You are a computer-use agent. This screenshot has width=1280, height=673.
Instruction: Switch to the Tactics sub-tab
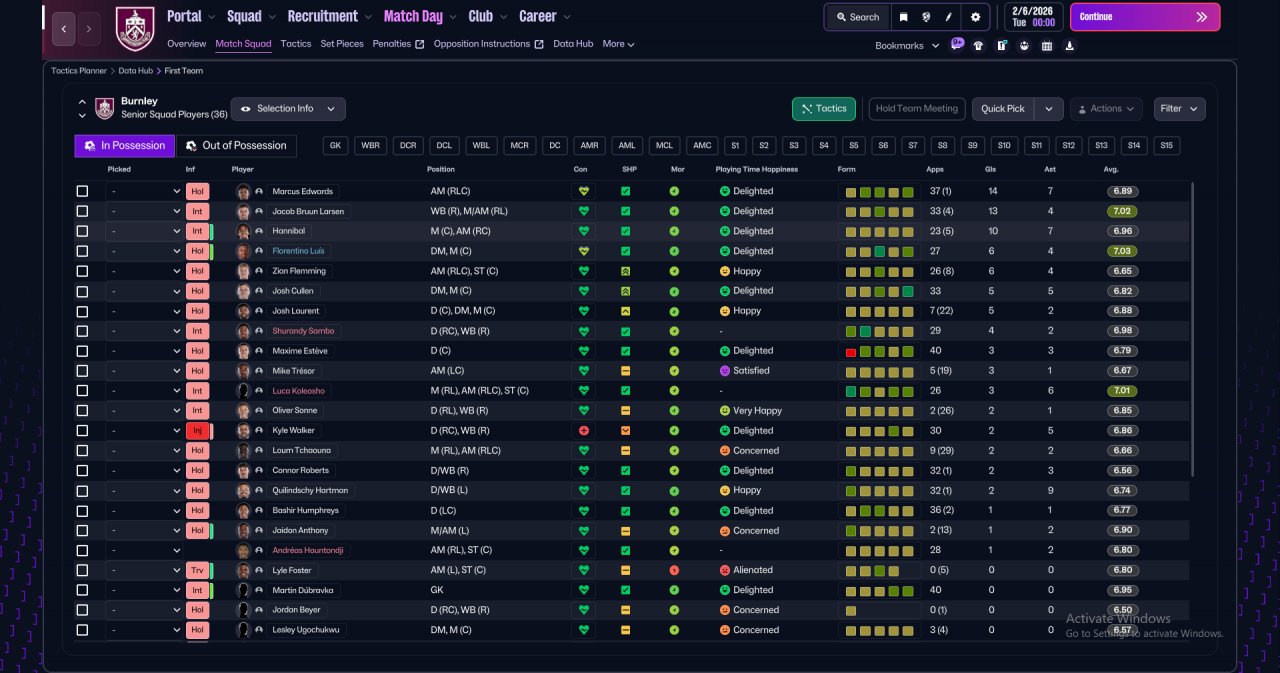click(296, 44)
